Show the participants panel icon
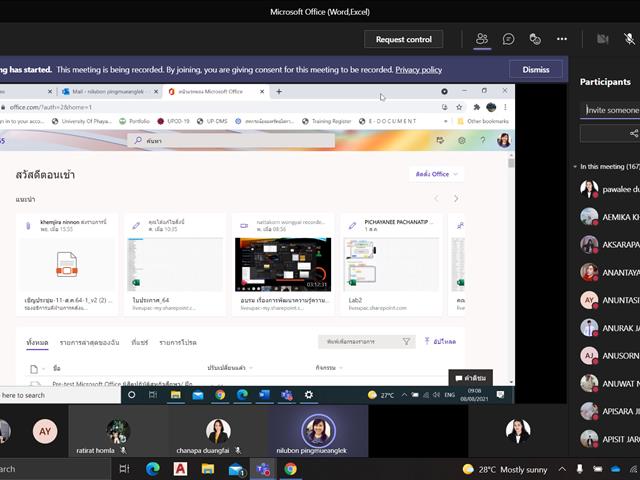 pyautogui.click(x=482, y=39)
